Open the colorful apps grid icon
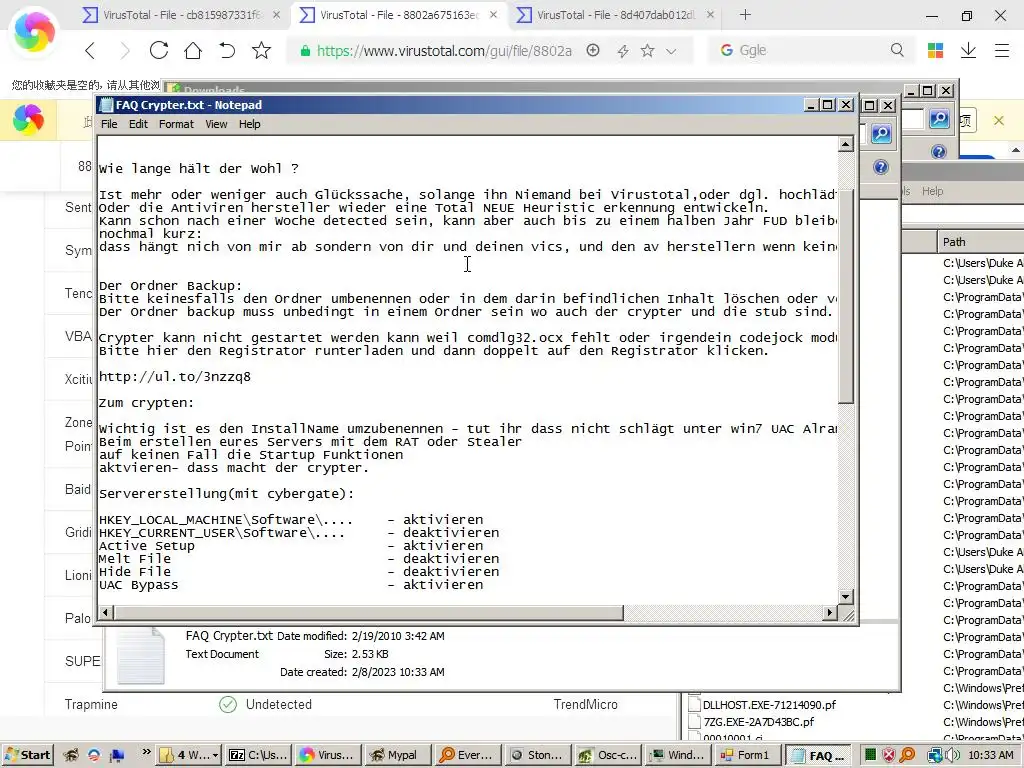Viewport: 1024px width, 768px height. click(x=935, y=50)
